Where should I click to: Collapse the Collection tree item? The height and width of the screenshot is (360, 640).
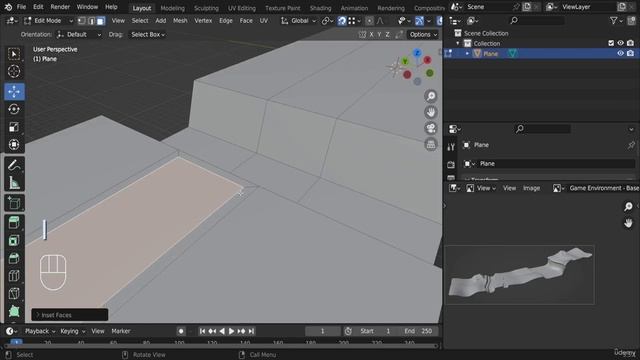(458, 43)
